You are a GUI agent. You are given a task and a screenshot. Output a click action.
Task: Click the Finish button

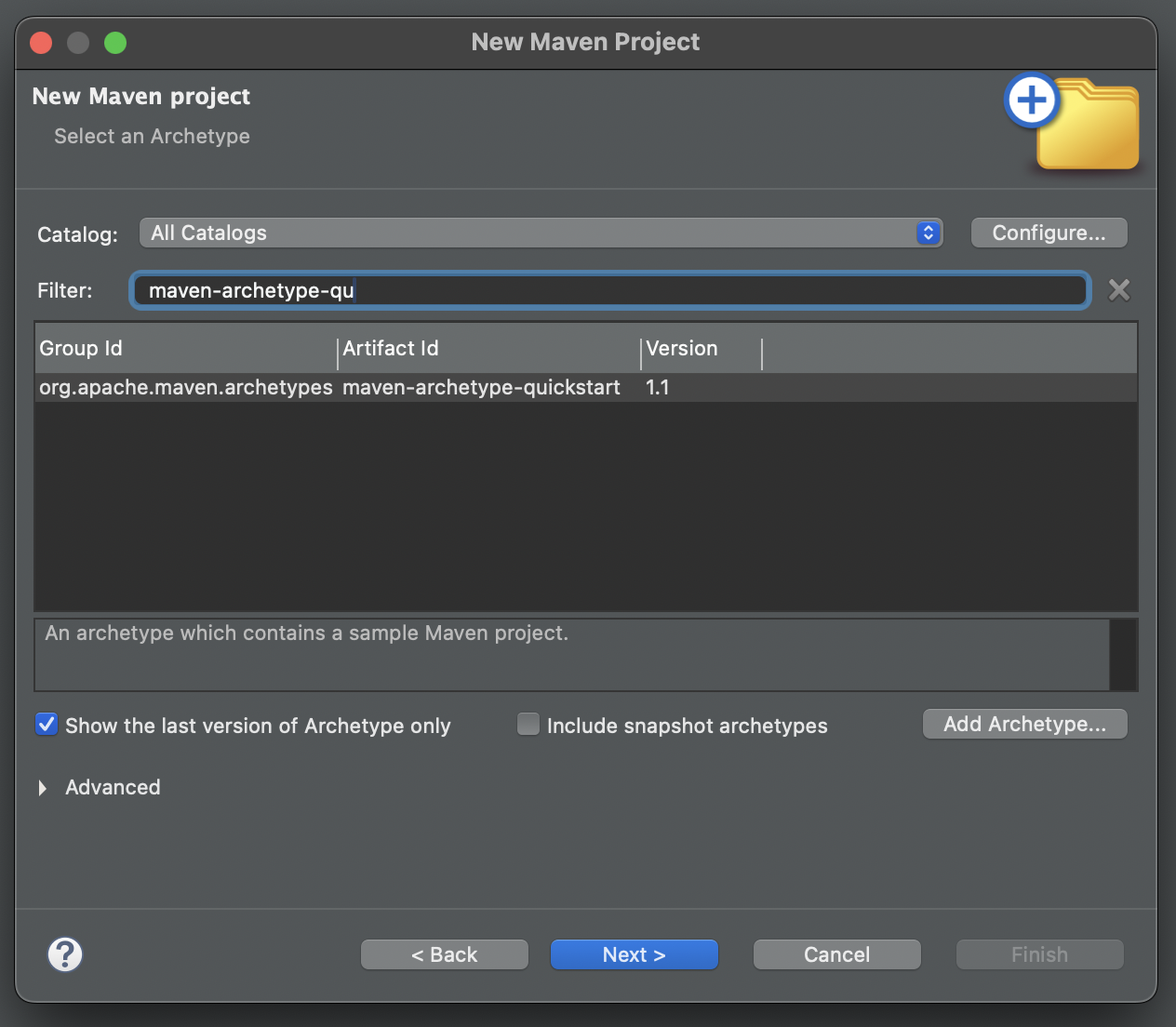(x=1040, y=954)
